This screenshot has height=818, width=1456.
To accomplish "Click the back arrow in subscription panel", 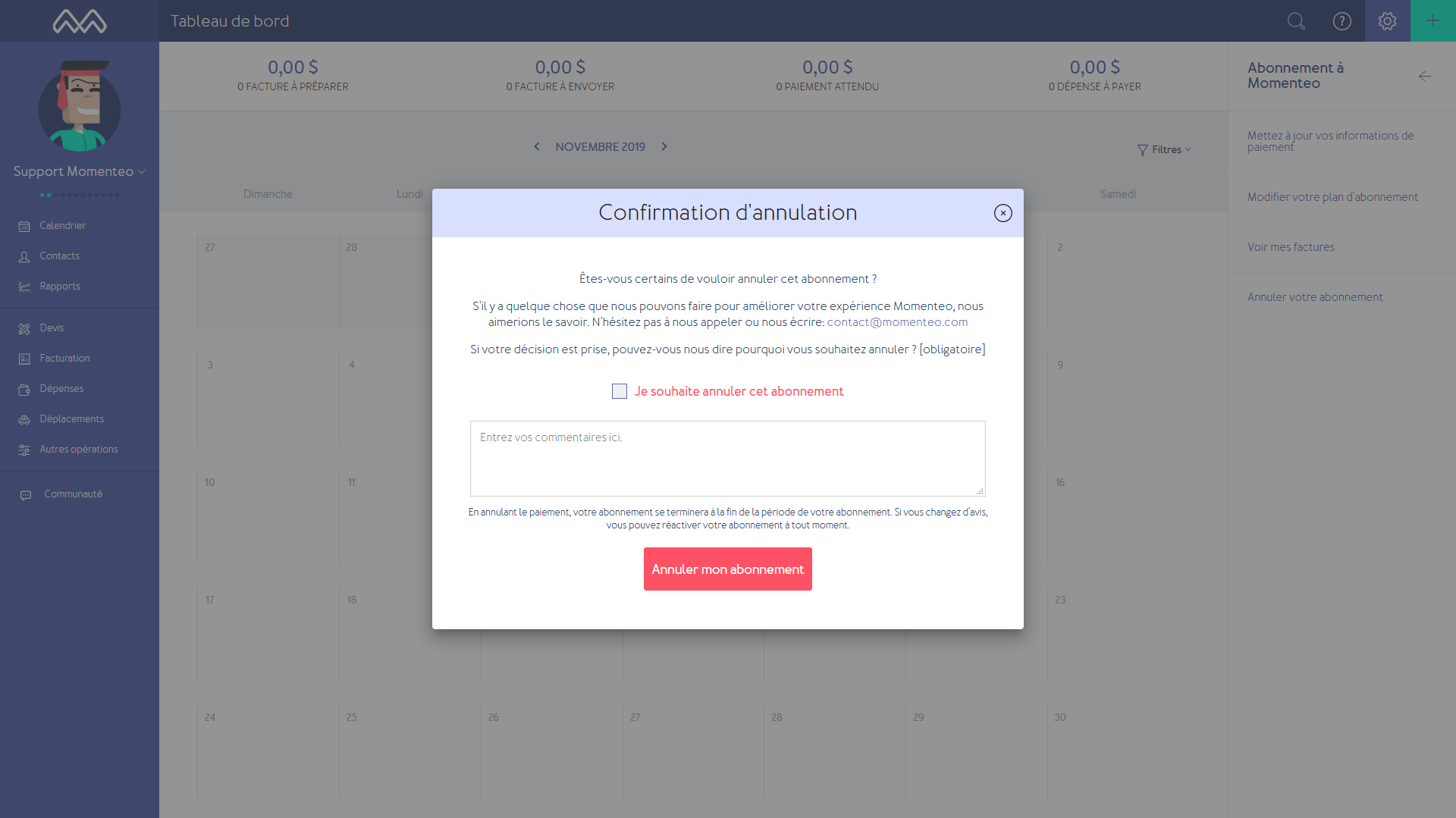I will click(1424, 76).
